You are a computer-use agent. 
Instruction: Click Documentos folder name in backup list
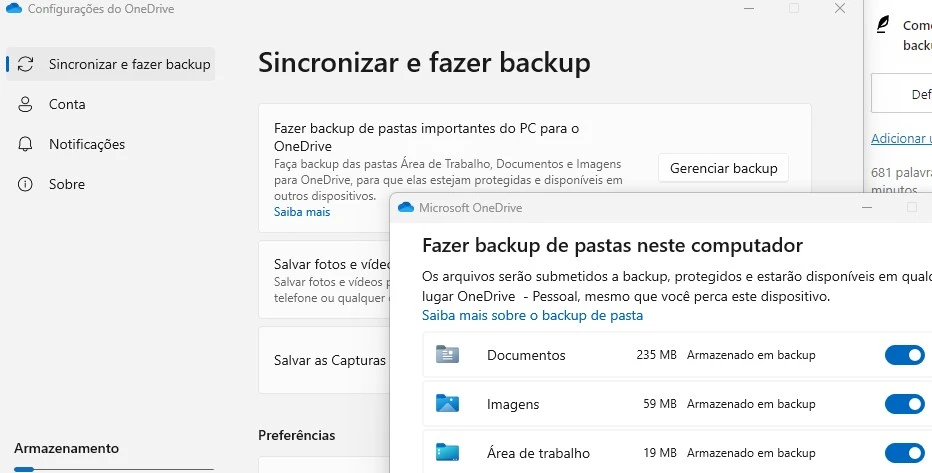click(526, 355)
